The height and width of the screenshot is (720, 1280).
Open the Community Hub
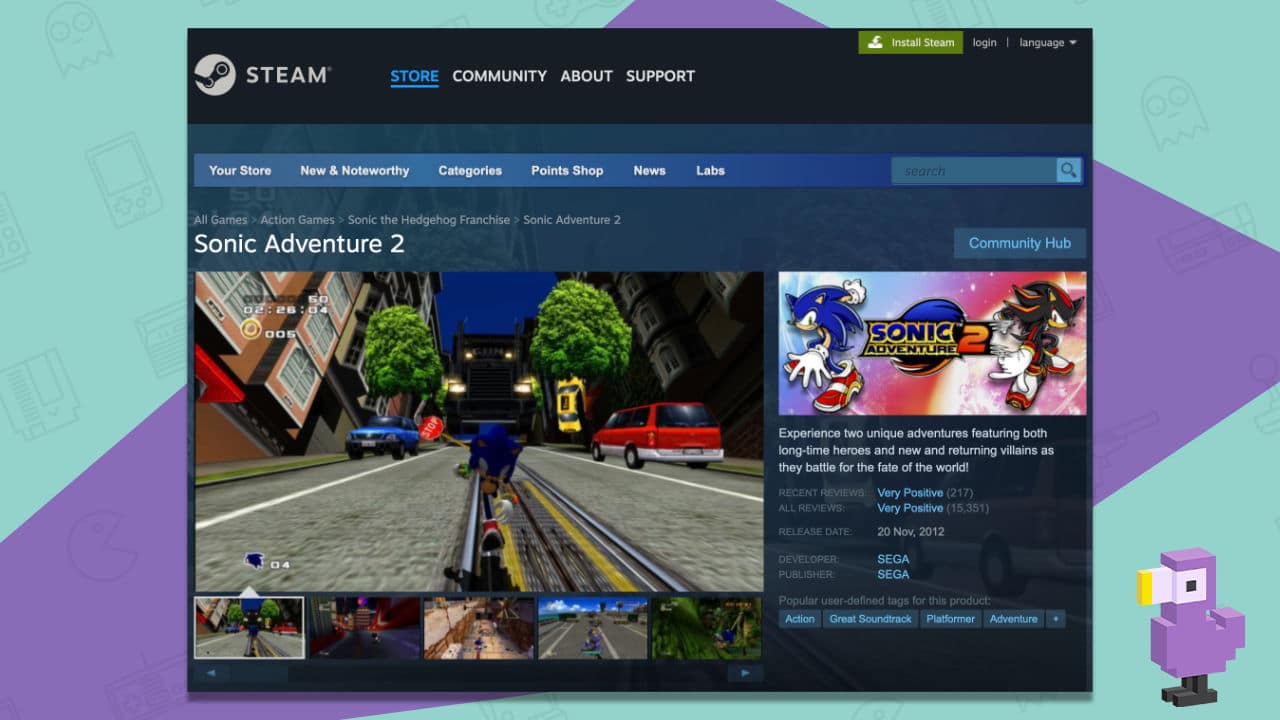[x=1020, y=243]
